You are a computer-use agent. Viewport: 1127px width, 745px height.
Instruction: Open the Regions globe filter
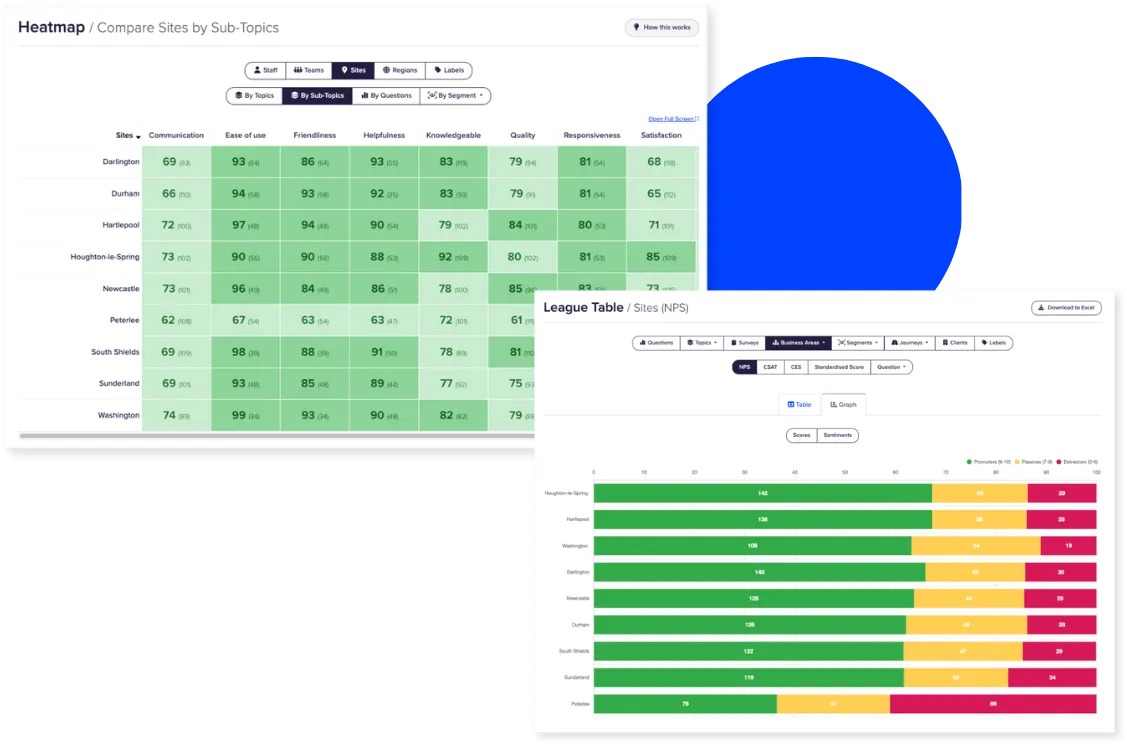pyautogui.click(x=399, y=70)
